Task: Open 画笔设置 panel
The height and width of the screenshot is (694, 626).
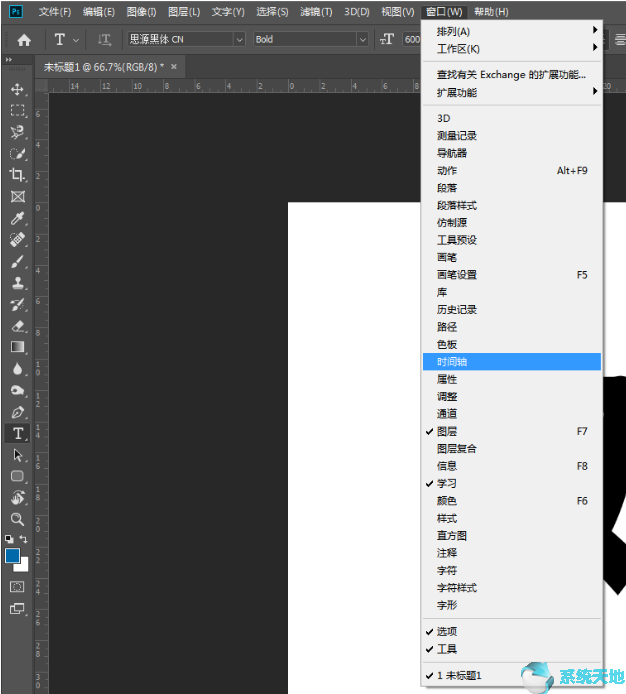Action: click(x=512, y=275)
